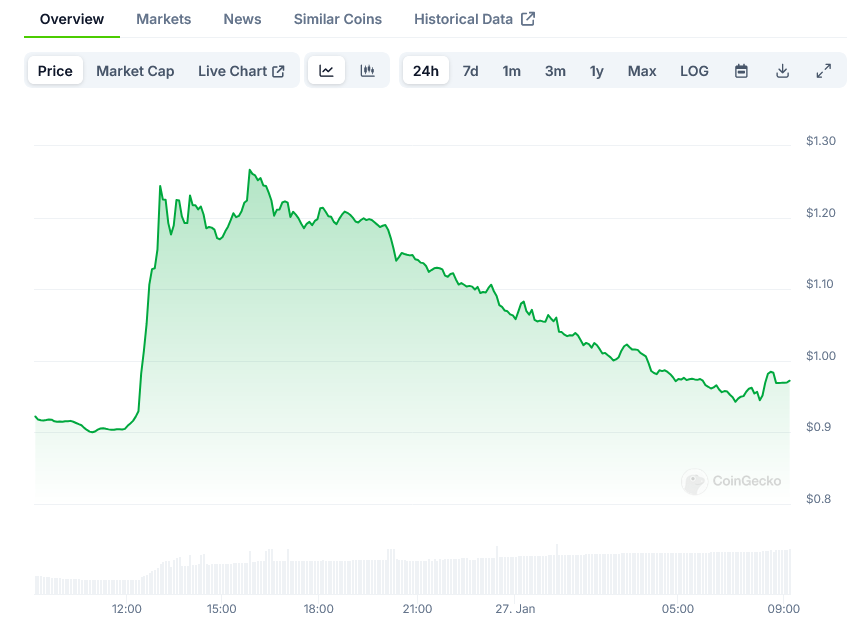Switch to line chart view icon
Viewport: 847px width, 631px height.
327,71
